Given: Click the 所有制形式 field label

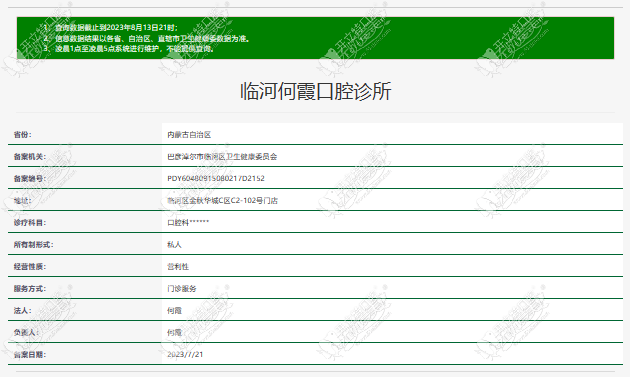Looking at the screenshot, I should point(33,244).
